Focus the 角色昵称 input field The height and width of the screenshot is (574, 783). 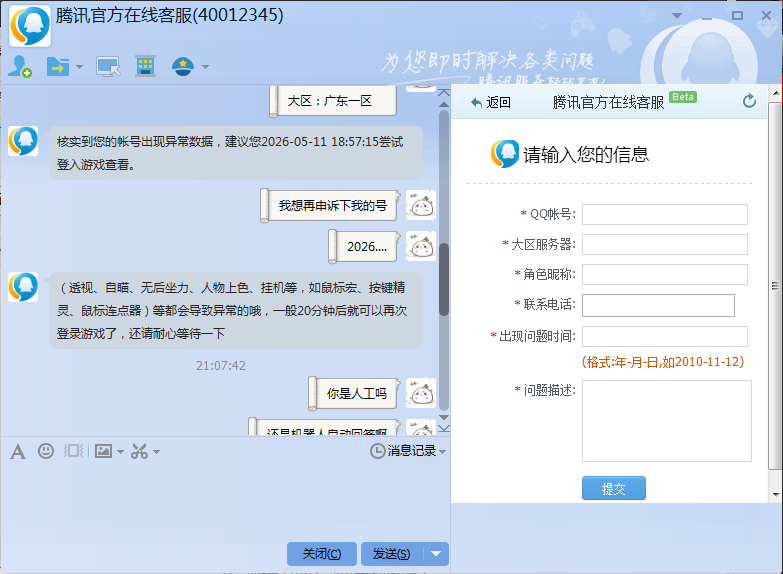665,274
